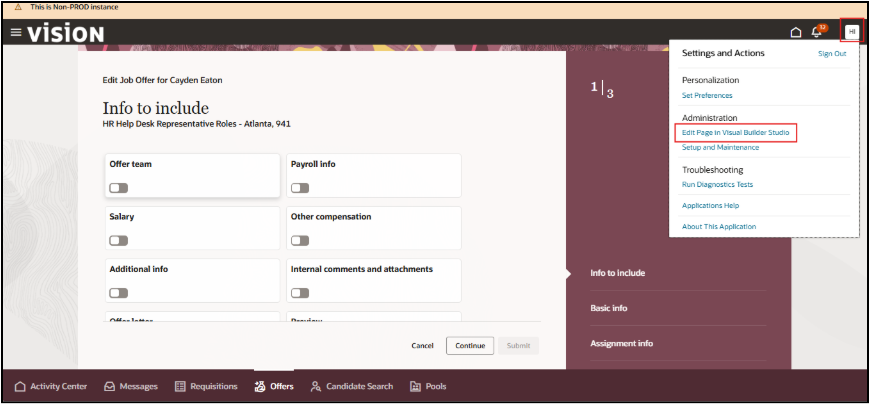Click the Vision logo

point(65,34)
